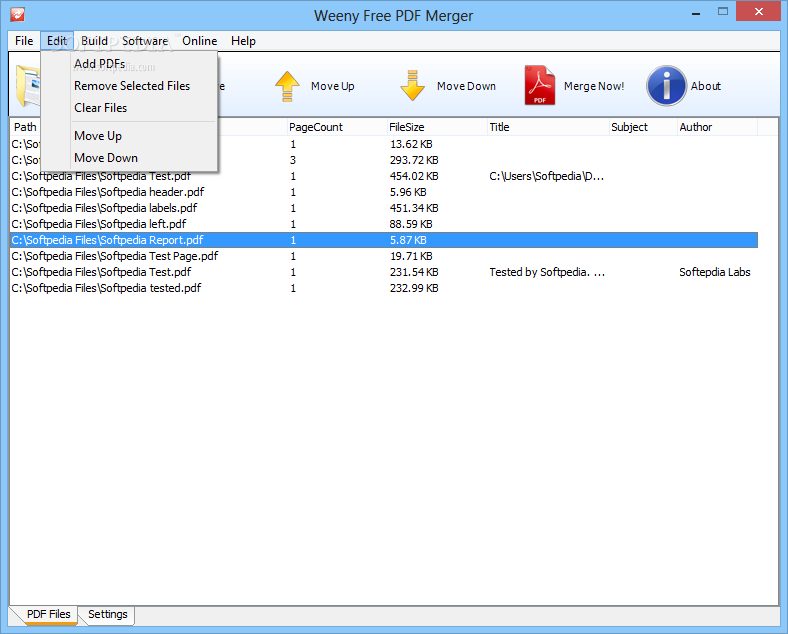Choose Clear Files in Edit menu
The width and height of the screenshot is (788, 634).
[129, 108]
